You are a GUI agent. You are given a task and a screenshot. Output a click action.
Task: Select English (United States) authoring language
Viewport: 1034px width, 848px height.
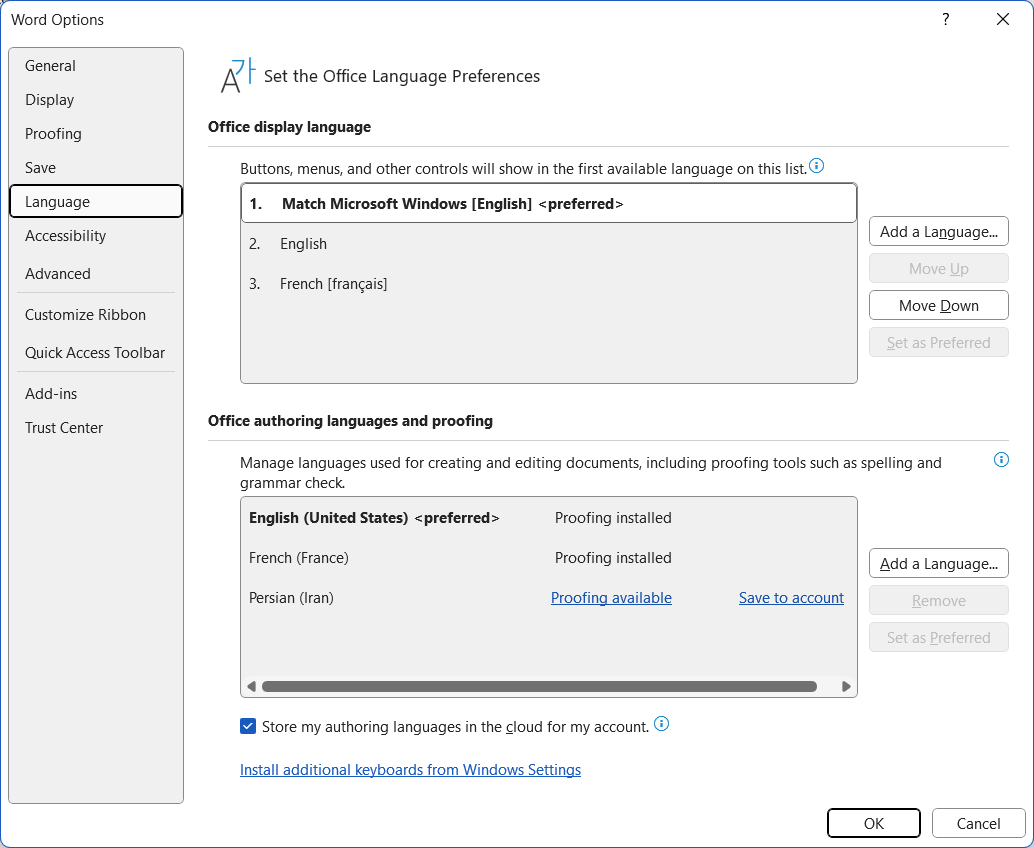tap(549, 518)
